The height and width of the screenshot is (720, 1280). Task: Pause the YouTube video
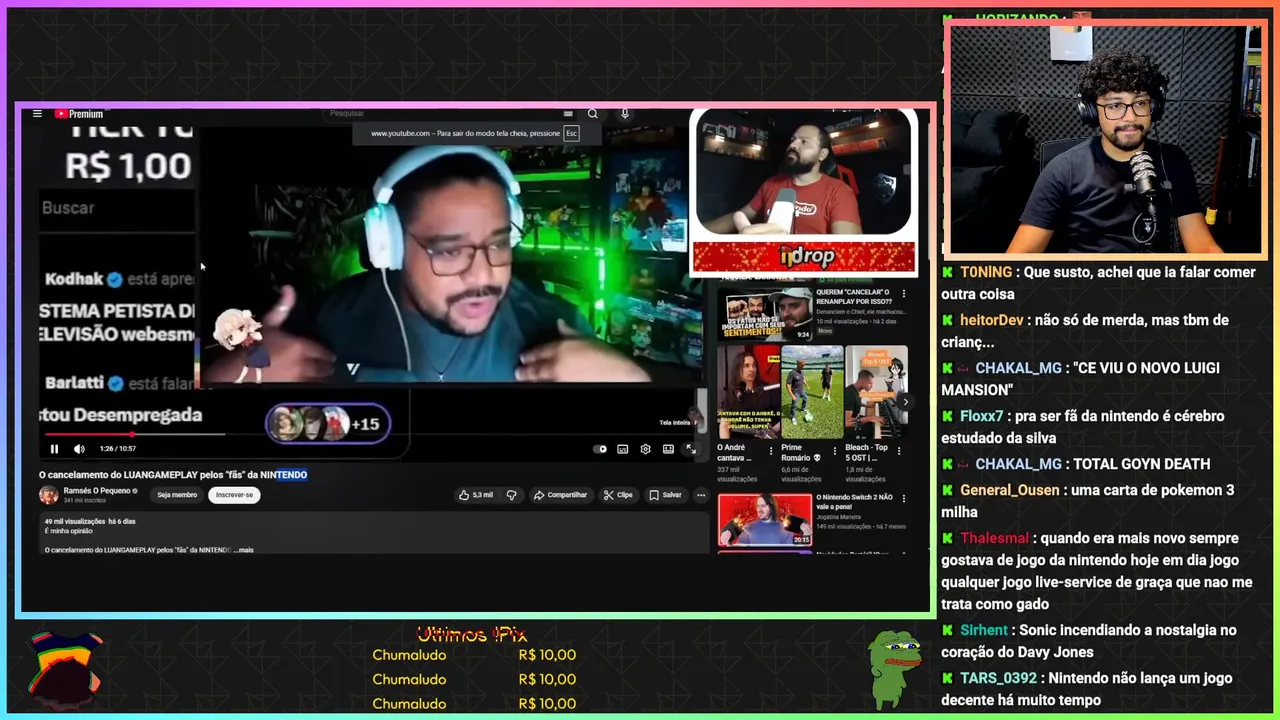54,449
